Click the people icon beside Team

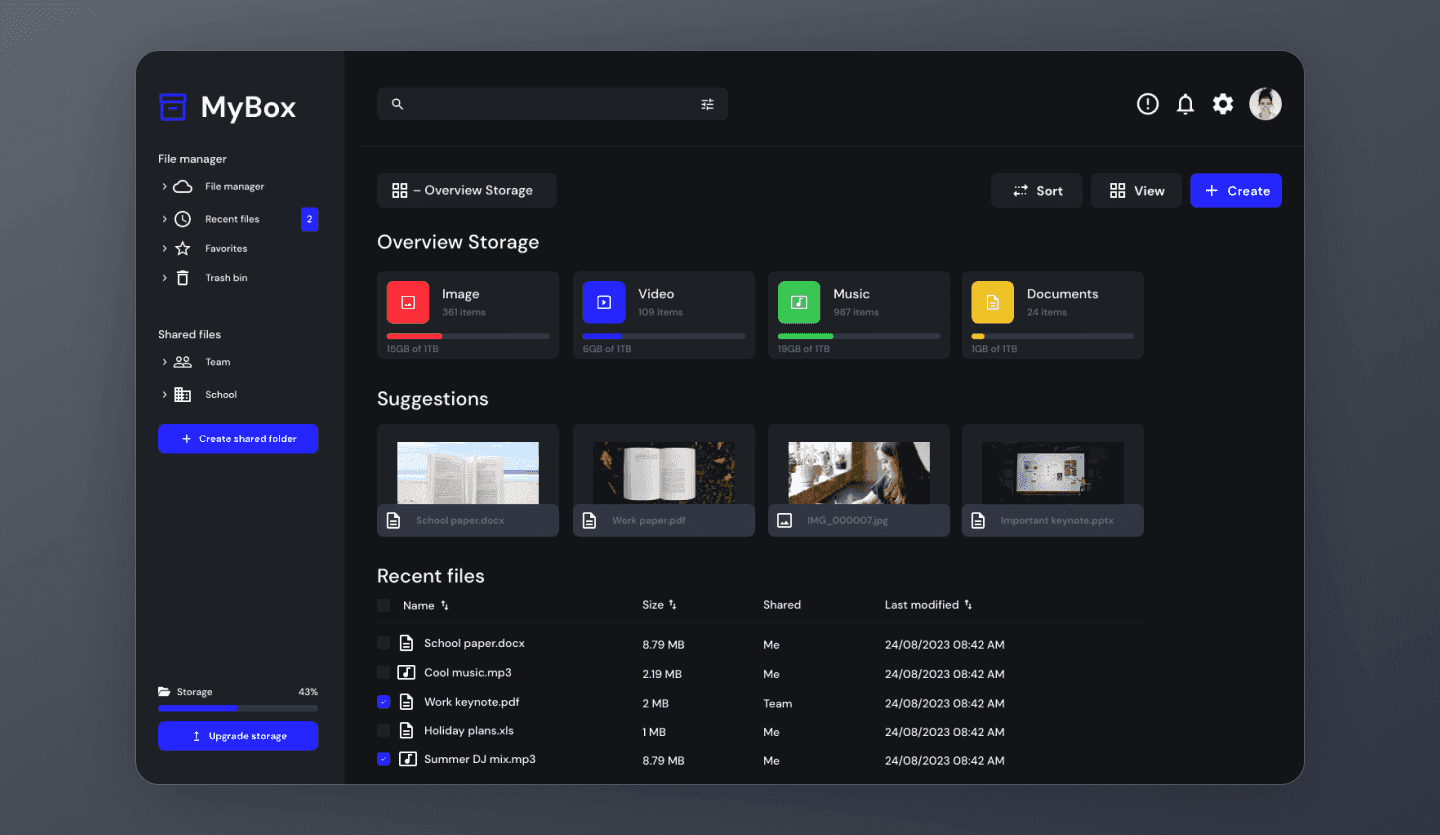[x=183, y=362]
